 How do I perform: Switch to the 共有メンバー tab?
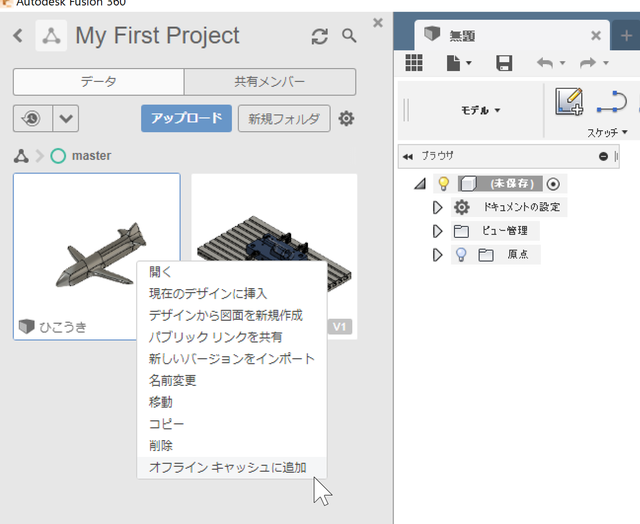[x=270, y=82]
